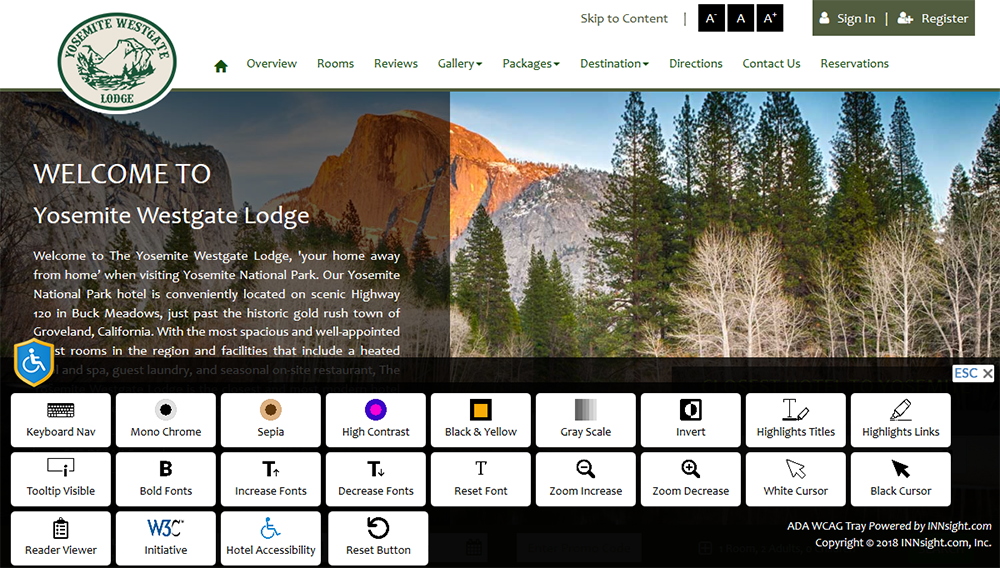Click the INNsight.com powered-by text
Image resolution: width=1000 pixels, height=568 pixels.
959,526
